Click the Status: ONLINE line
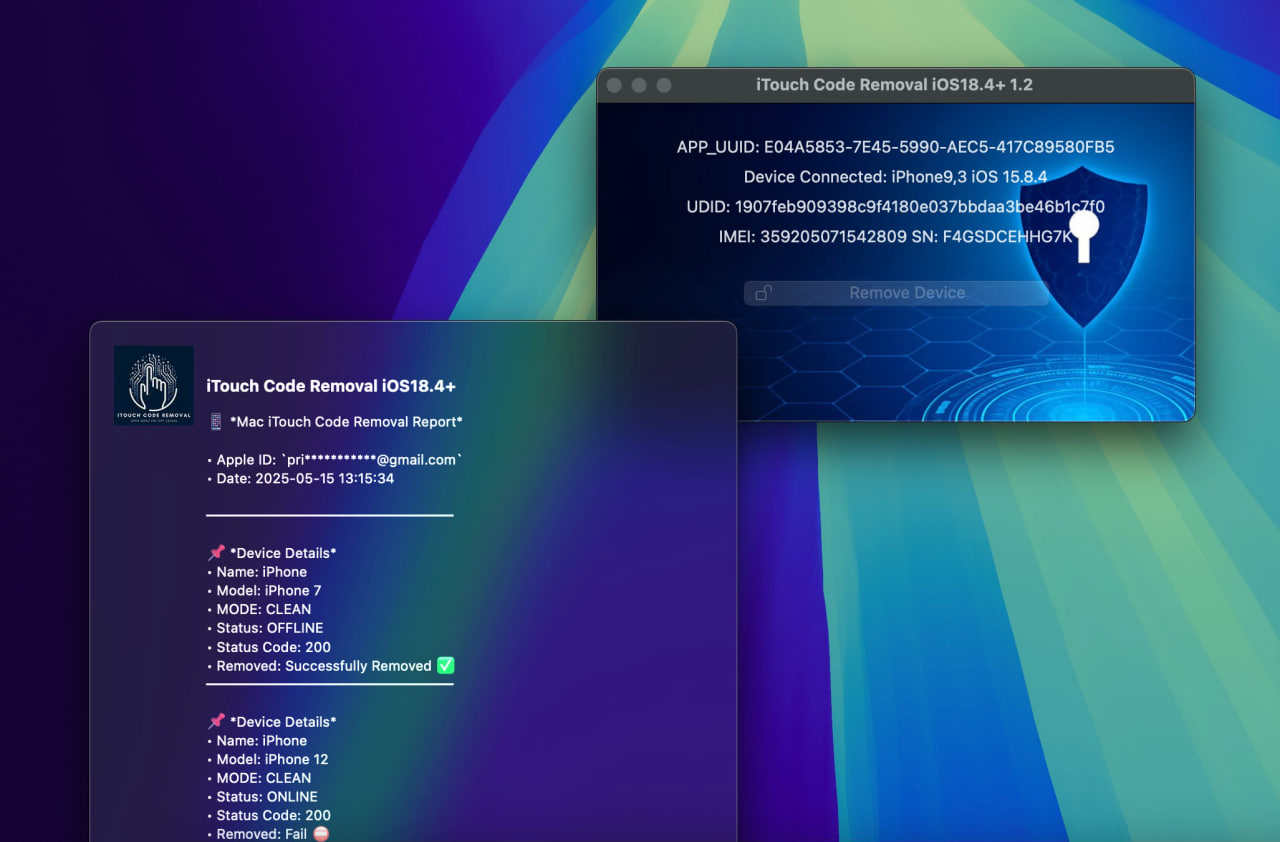 pyautogui.click(x=262, y=797)
